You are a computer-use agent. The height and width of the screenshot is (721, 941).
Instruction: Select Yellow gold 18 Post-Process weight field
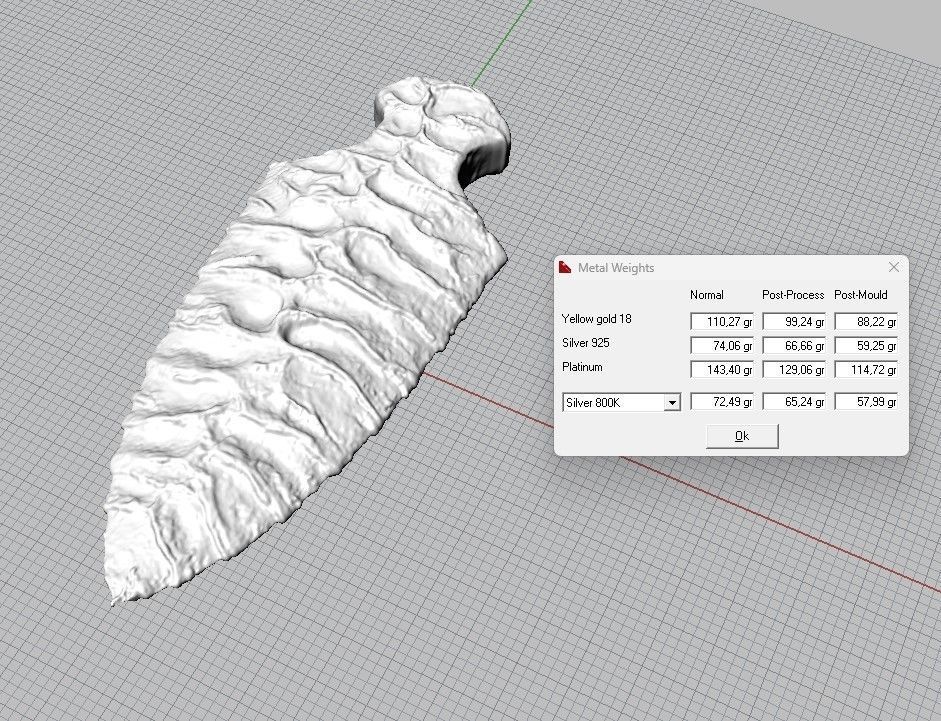point(794,322)
